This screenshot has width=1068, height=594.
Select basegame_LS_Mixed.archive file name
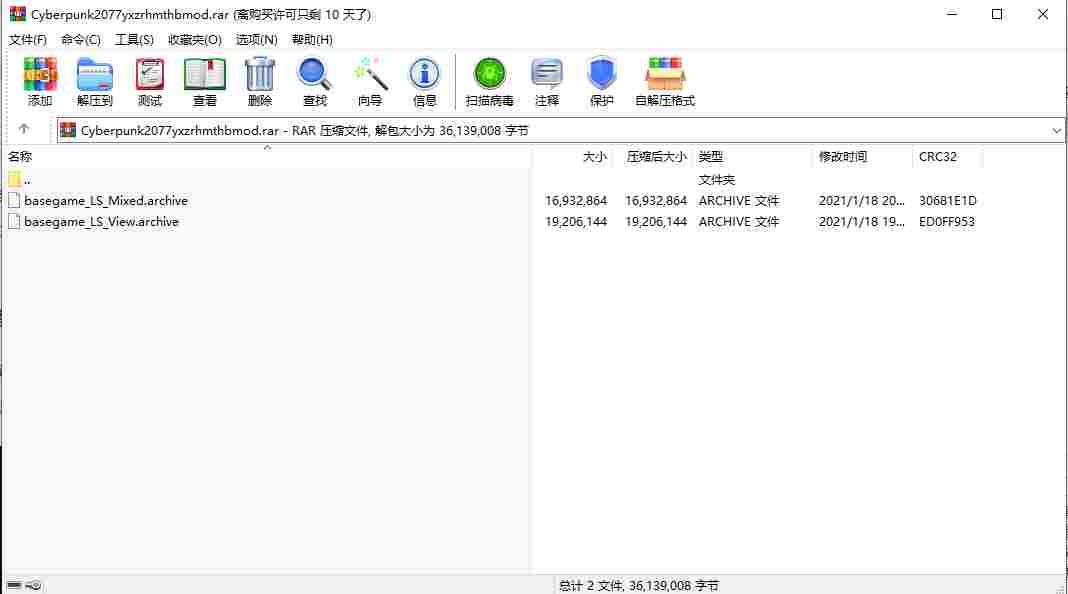click(x=106, y=200)
